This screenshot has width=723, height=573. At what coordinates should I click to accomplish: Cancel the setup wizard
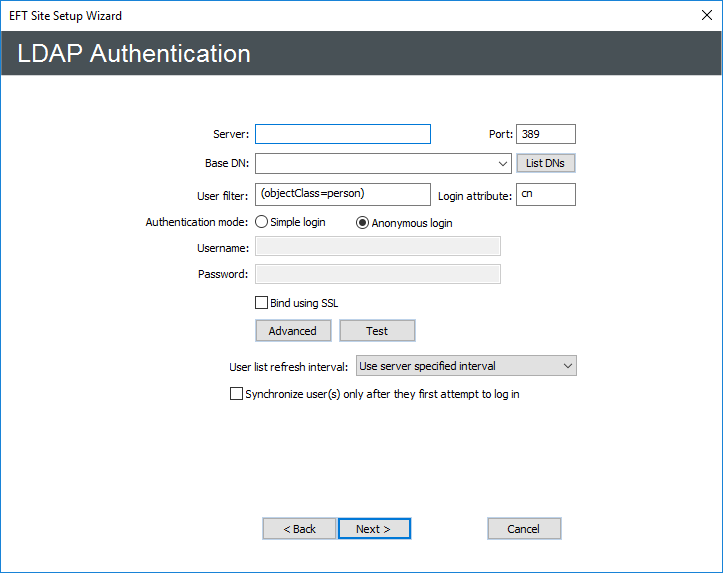pos(524,529)
